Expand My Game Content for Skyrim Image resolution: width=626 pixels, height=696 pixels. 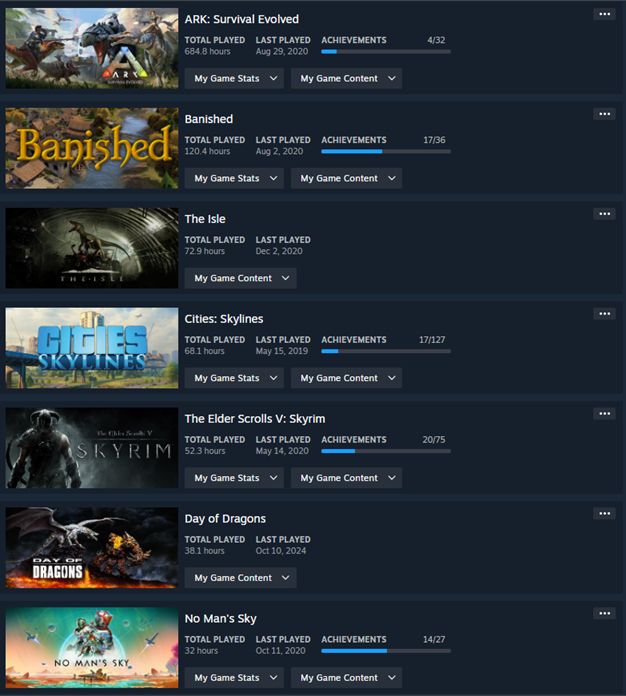[346, 478]
